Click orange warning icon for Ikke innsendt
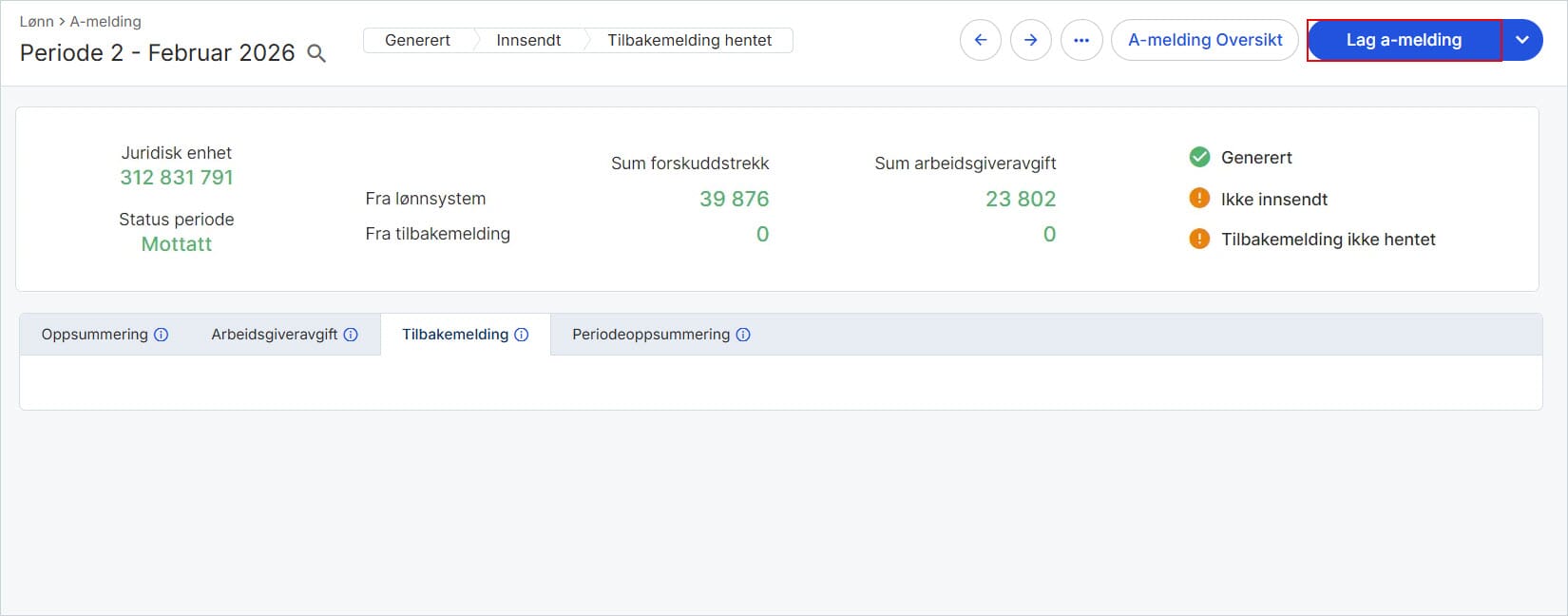The image size is (1568, 616). pyautogui.click(x=1199, y=199)
